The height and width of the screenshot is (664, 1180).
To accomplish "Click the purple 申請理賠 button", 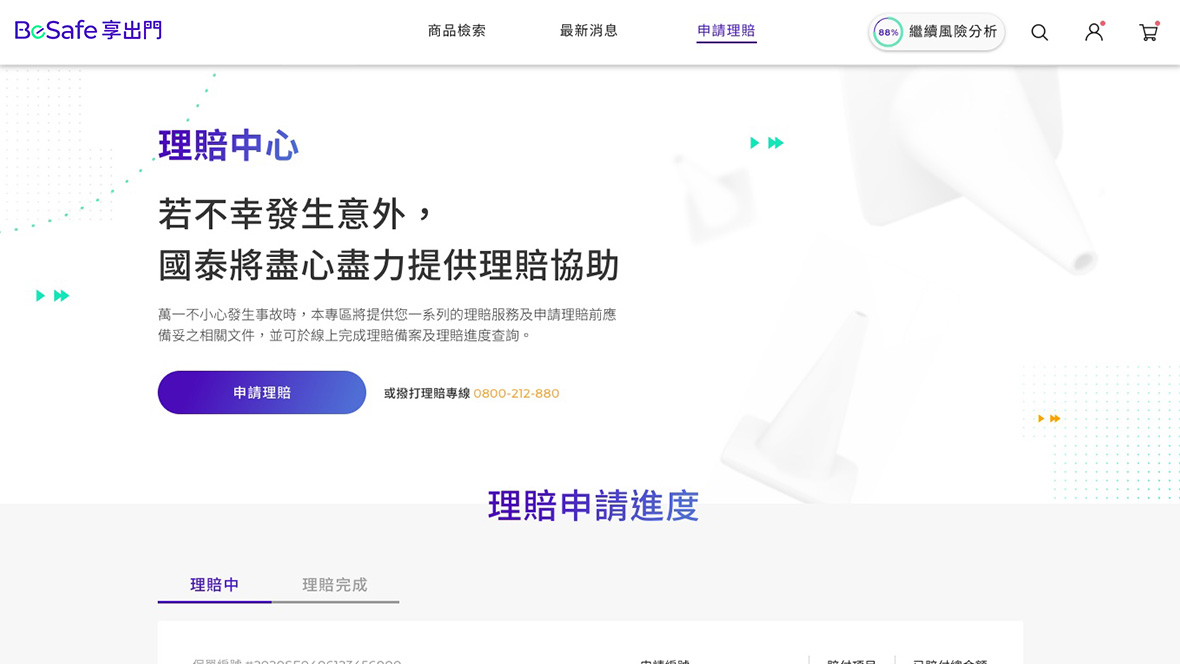I will pos(262,393).
